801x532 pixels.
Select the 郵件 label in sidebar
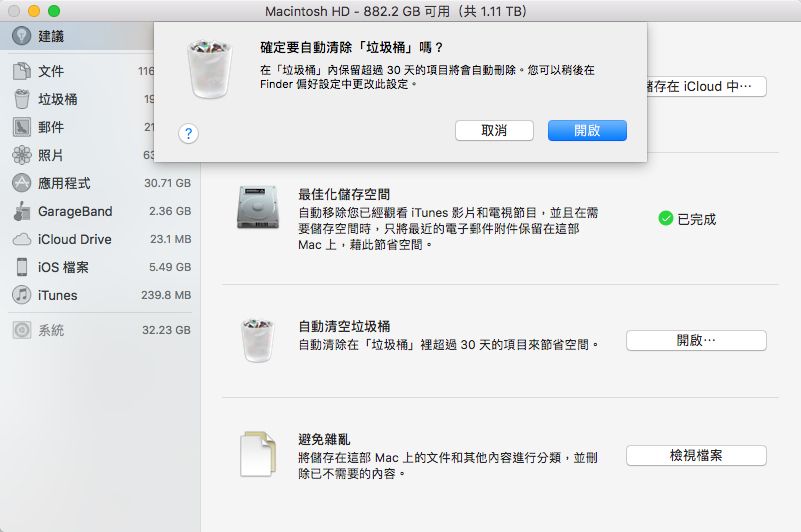[x=51, y=127]
